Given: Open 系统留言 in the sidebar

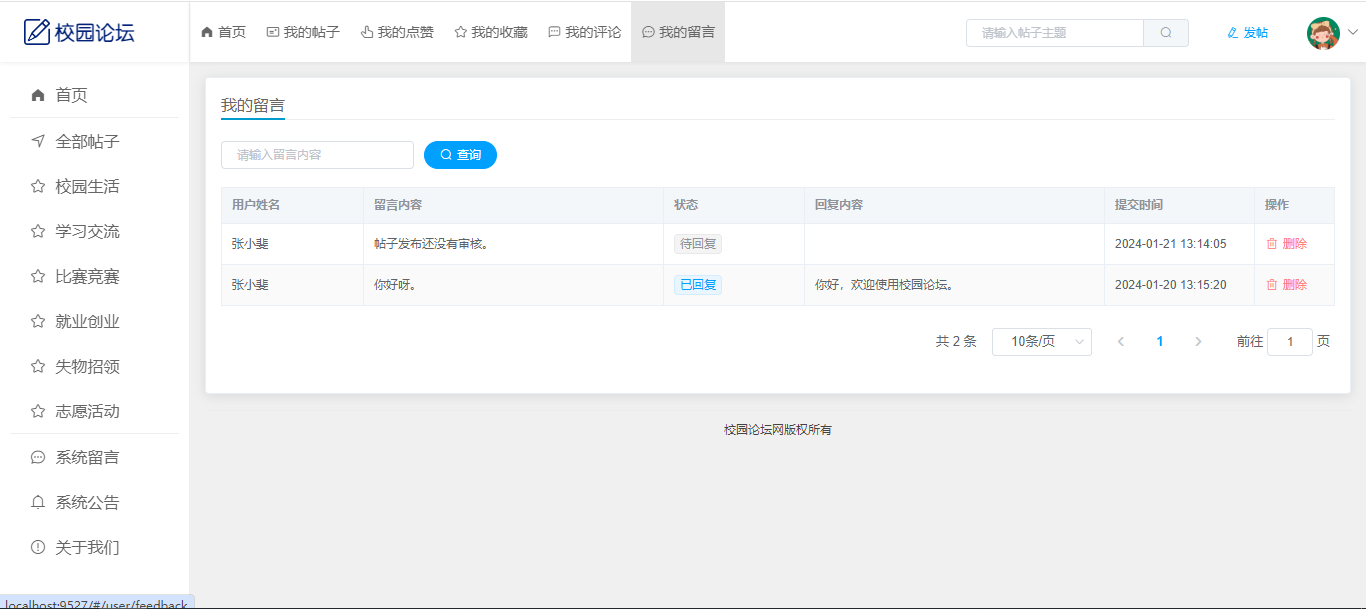Looking at the screenshot, I should [x=87, y=457].
